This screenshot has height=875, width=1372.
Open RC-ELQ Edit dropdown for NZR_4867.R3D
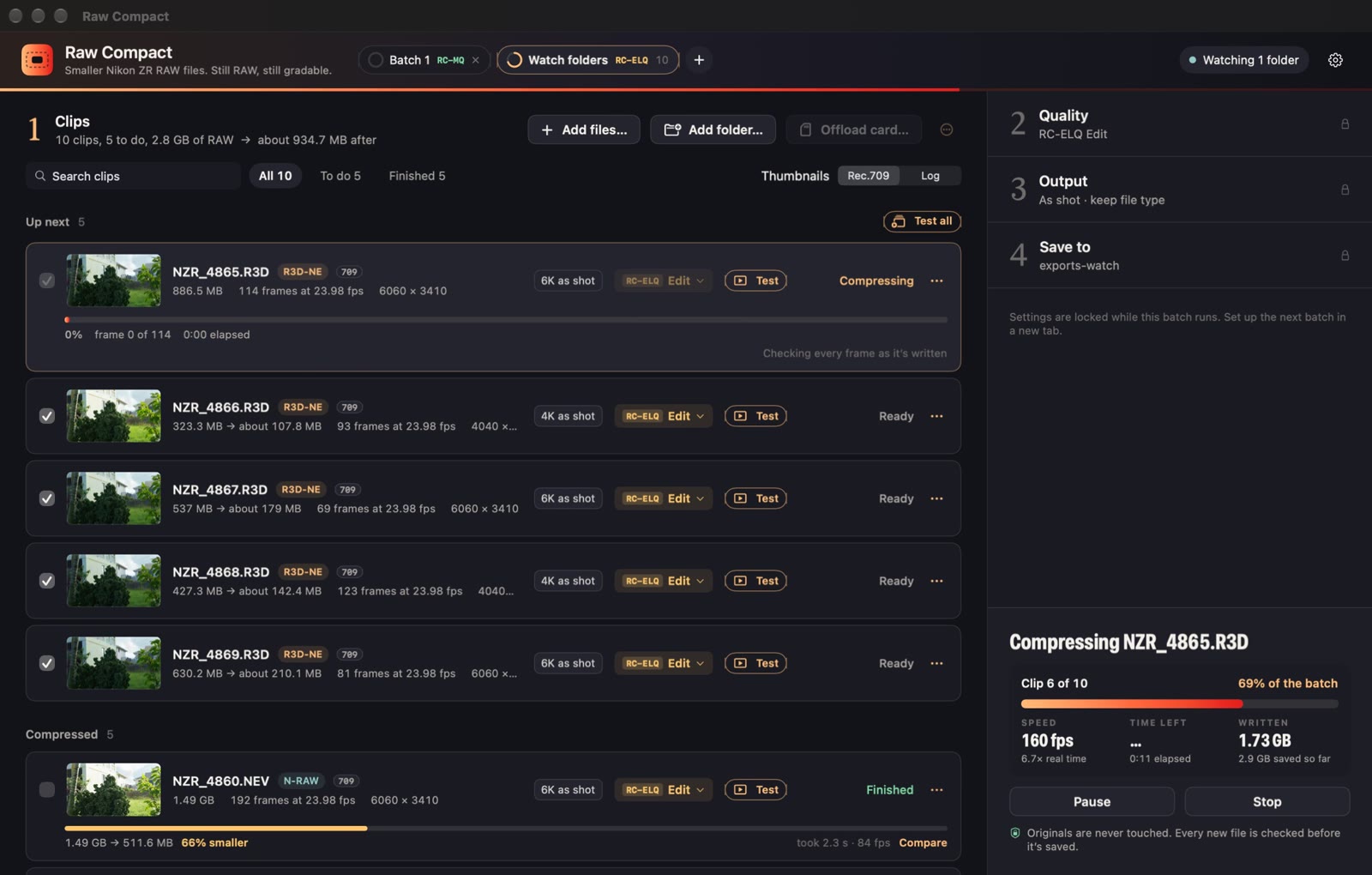(x=664, y=498)
